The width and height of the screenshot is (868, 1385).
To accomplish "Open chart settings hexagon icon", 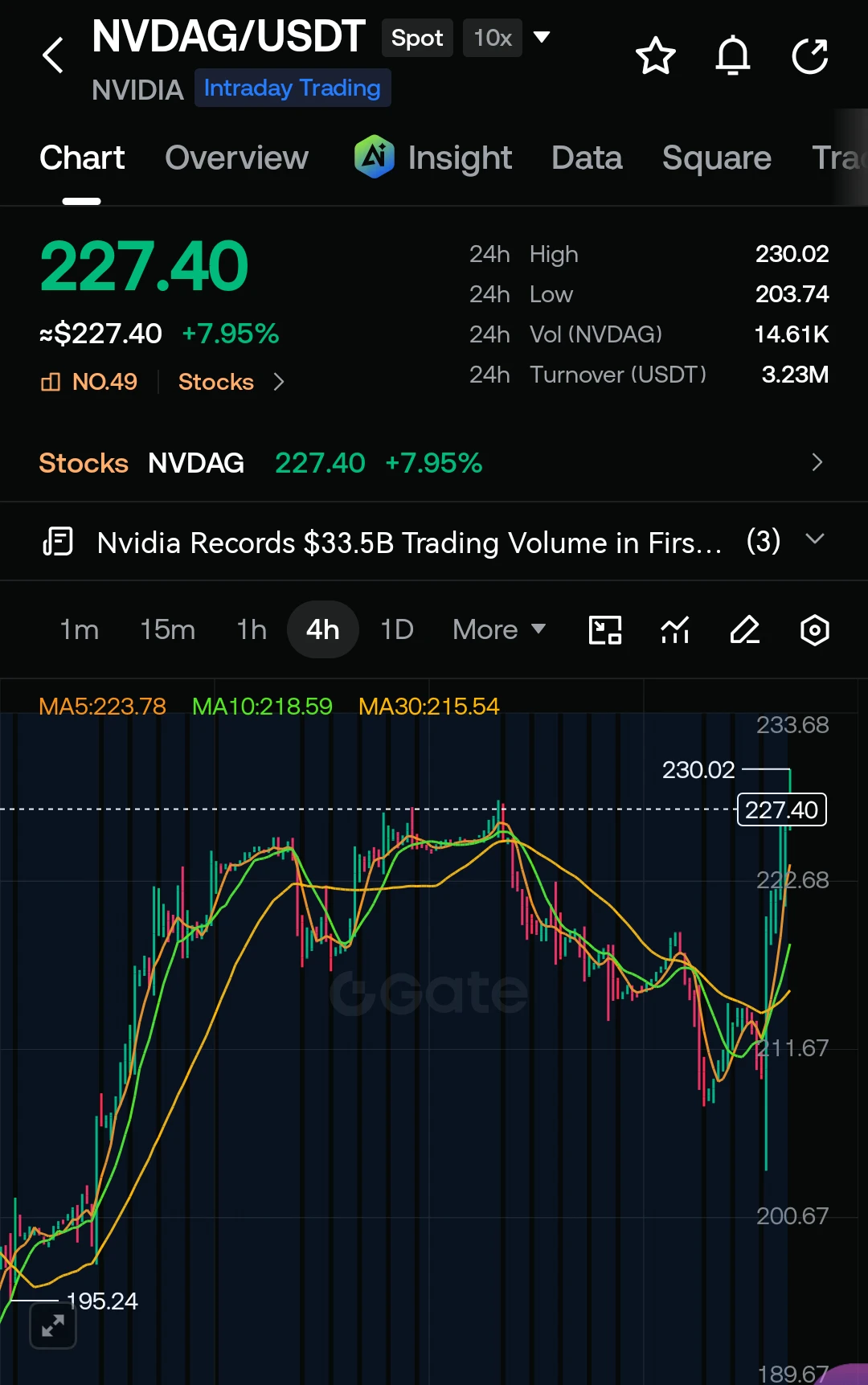I will [x=815, y=630].
